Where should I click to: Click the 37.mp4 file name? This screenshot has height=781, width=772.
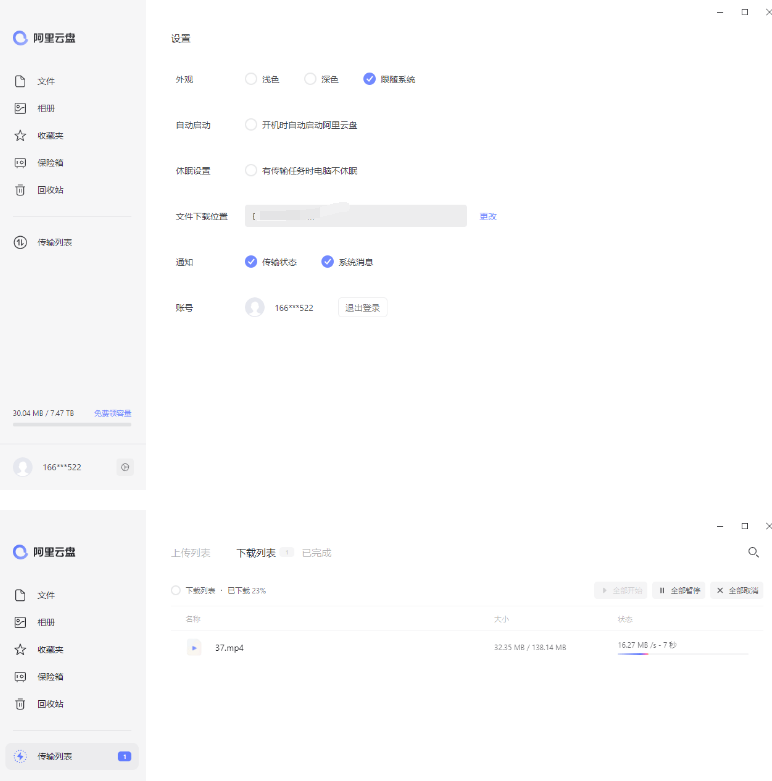(x=230, y=648)
